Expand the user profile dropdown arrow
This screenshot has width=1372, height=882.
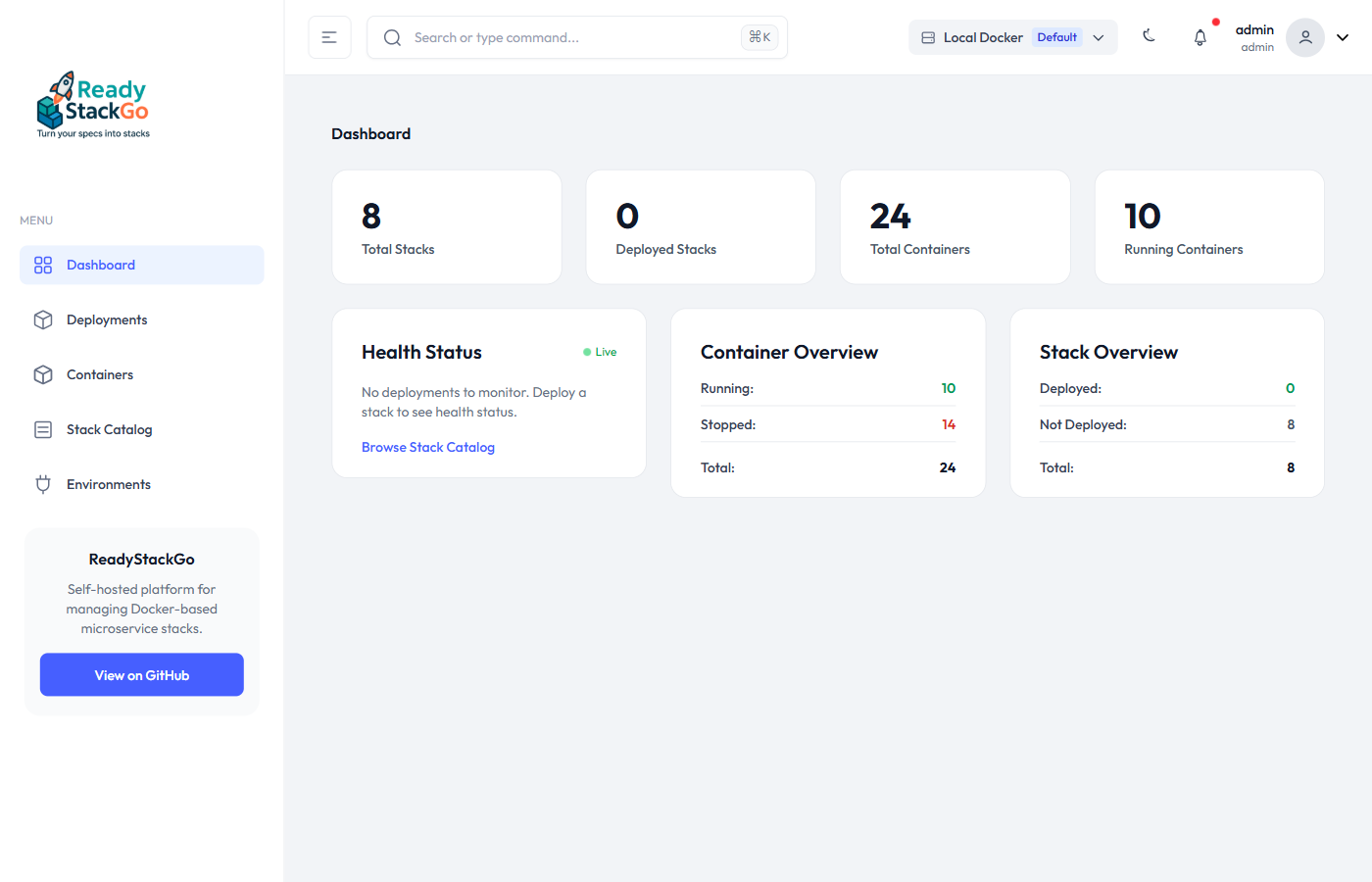1343,37
